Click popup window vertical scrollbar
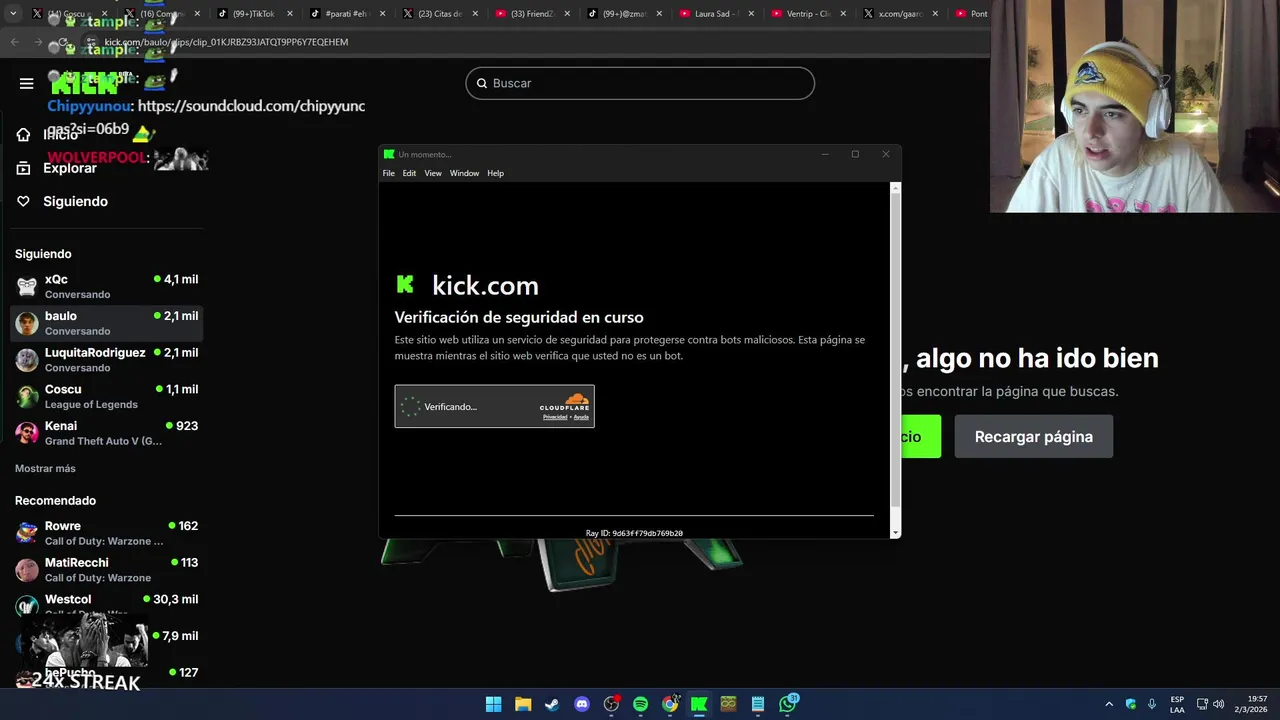The width and height of the screenshot is (1280, 720). [x=895, y=350]
